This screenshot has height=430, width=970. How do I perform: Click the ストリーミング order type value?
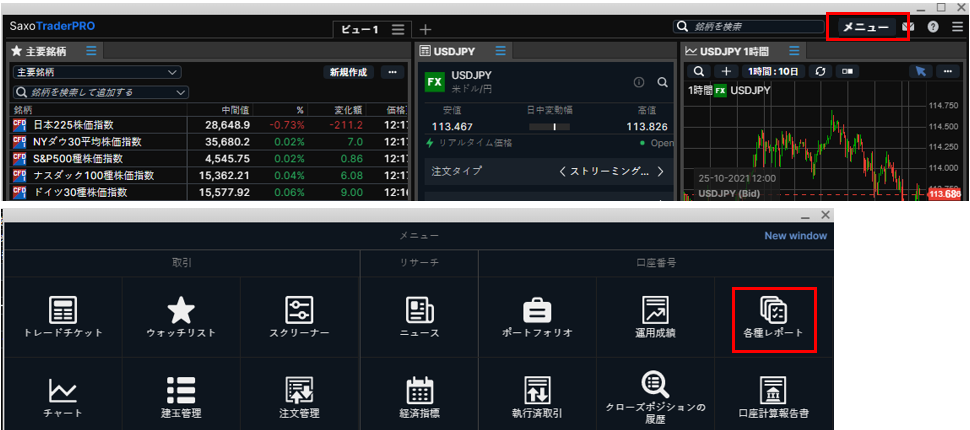point(611,171)
